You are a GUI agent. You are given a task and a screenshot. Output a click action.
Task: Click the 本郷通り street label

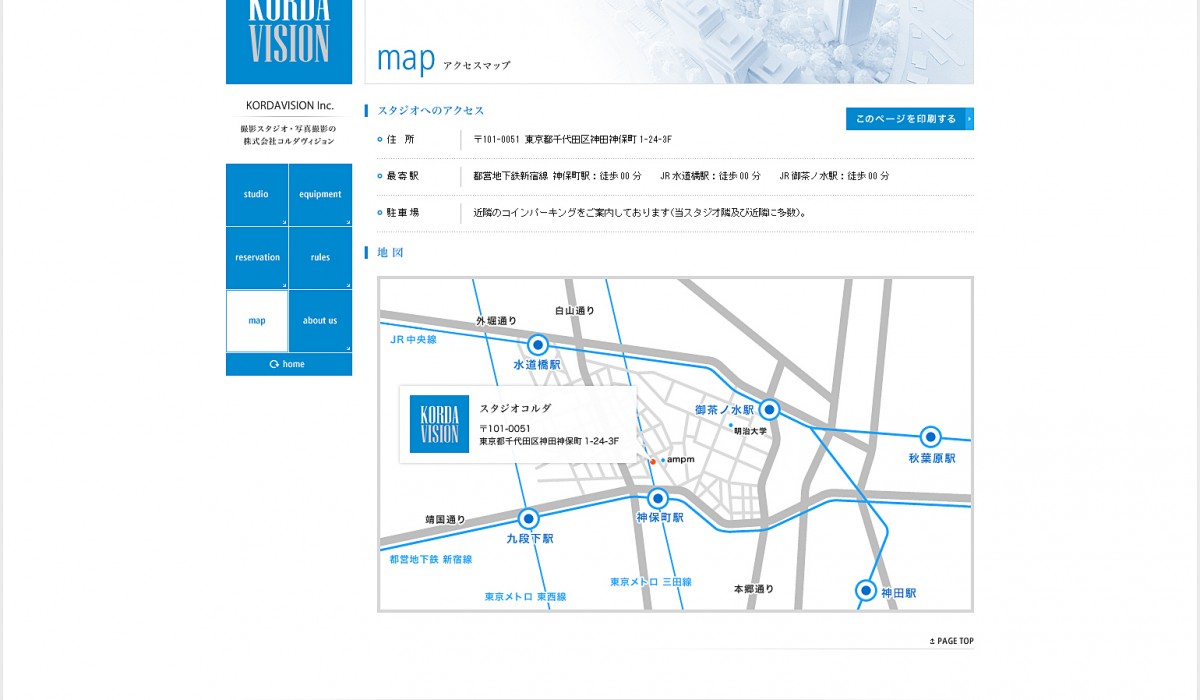pos(753,589)
